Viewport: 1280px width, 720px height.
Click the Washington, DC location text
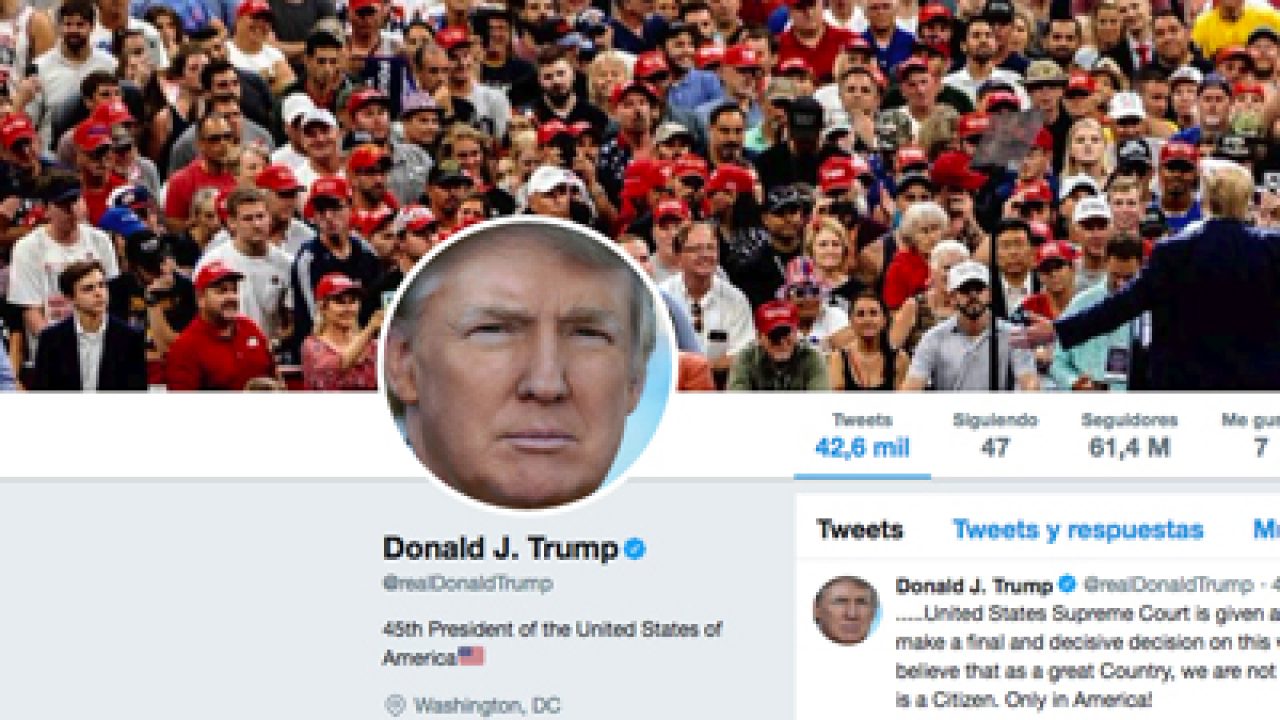click(487, 706)
